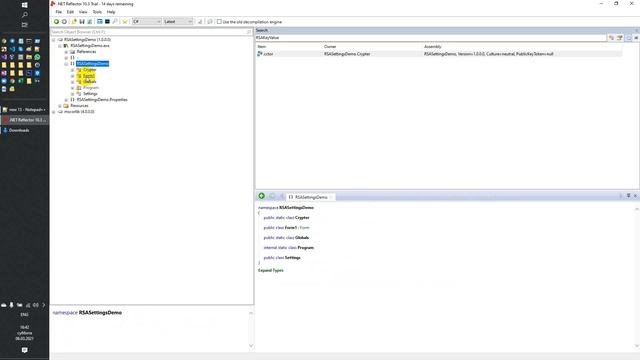Collapse the RSASettingsDemo.exe module node

pyautogui.click(x=60, y=46)
